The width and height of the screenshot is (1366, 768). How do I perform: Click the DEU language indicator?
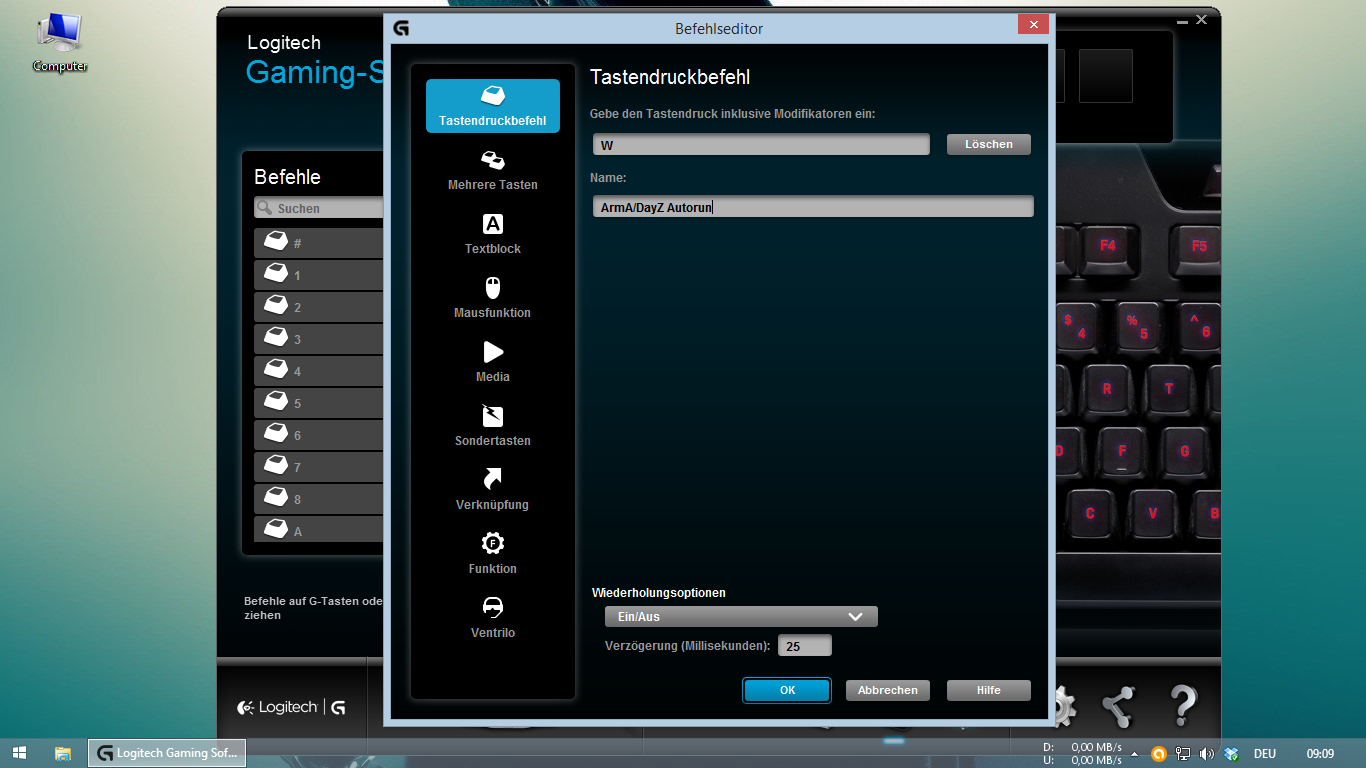click(x=1264, y=754)
